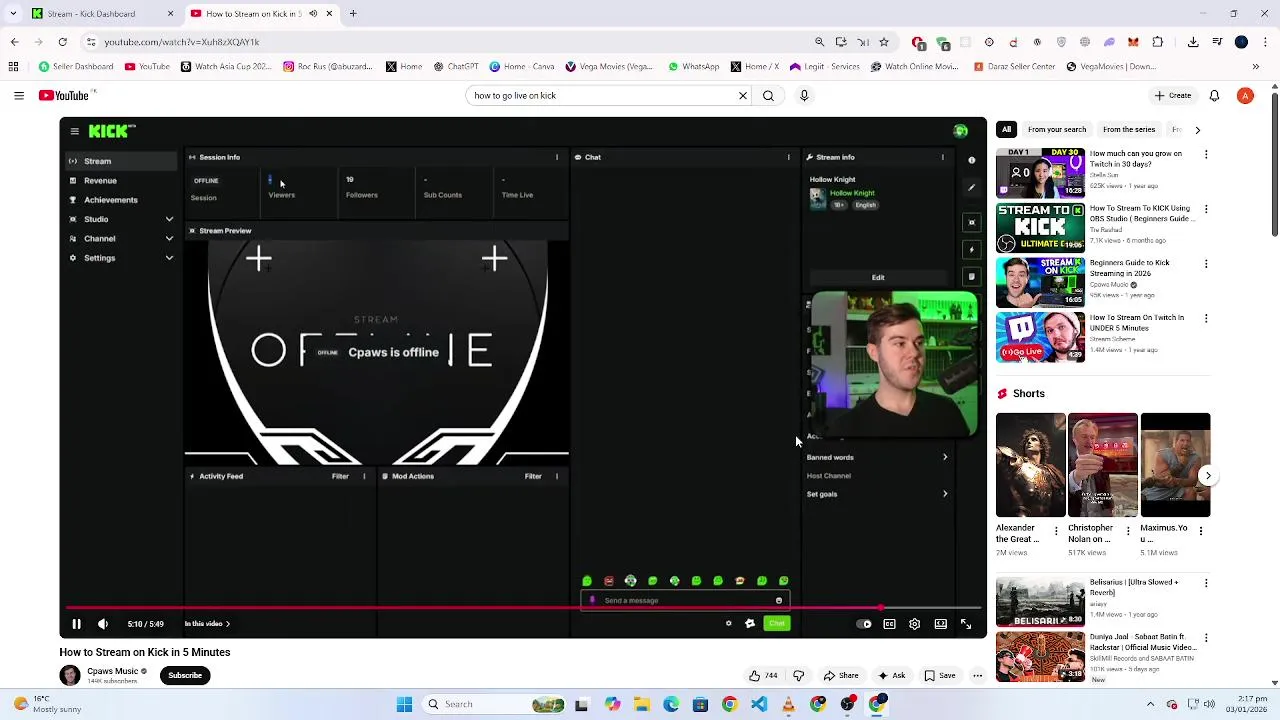Open video player settings gear

pyautogui.click(x=914, y=624)
